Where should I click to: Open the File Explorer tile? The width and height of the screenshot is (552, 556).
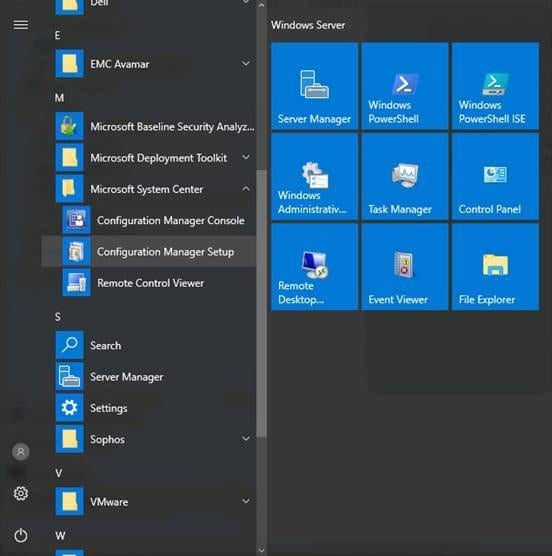click(495, 267)
